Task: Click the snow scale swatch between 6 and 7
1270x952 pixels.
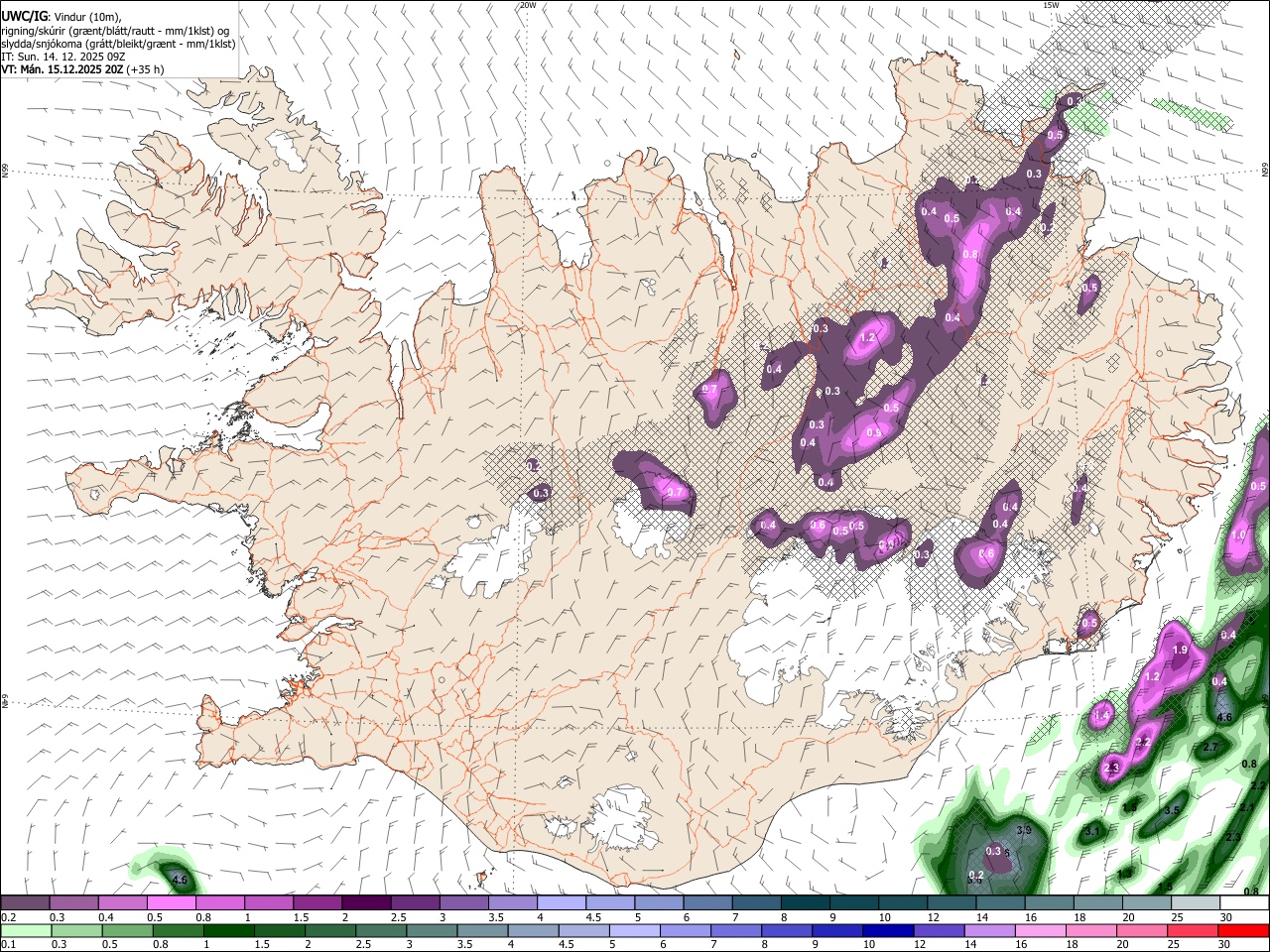Action: click(708, 903)
